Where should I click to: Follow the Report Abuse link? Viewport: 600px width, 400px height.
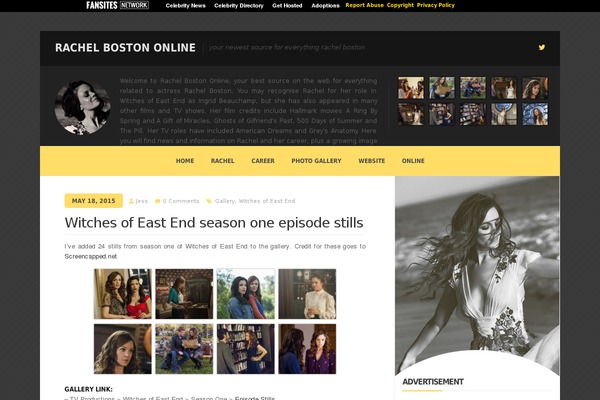[x=364, y=5]
